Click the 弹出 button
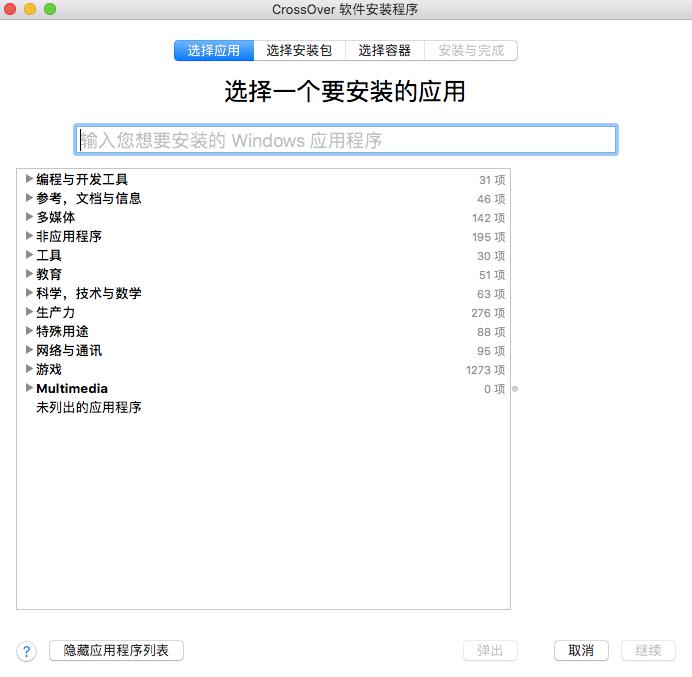The height and width of the screenshot is (677, 692). pyautogui.click(x=490, y=651)
